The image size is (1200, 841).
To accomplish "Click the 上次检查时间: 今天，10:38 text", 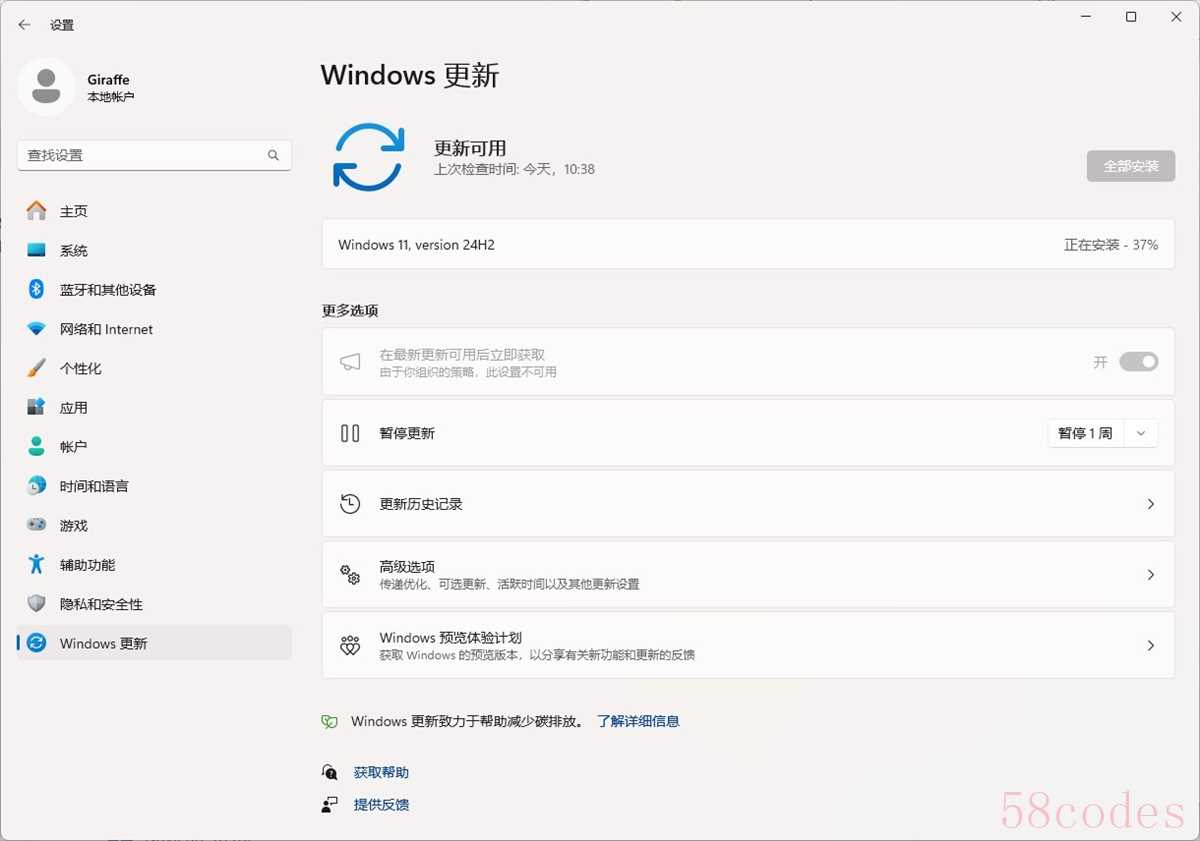I will tap(514, 170).
